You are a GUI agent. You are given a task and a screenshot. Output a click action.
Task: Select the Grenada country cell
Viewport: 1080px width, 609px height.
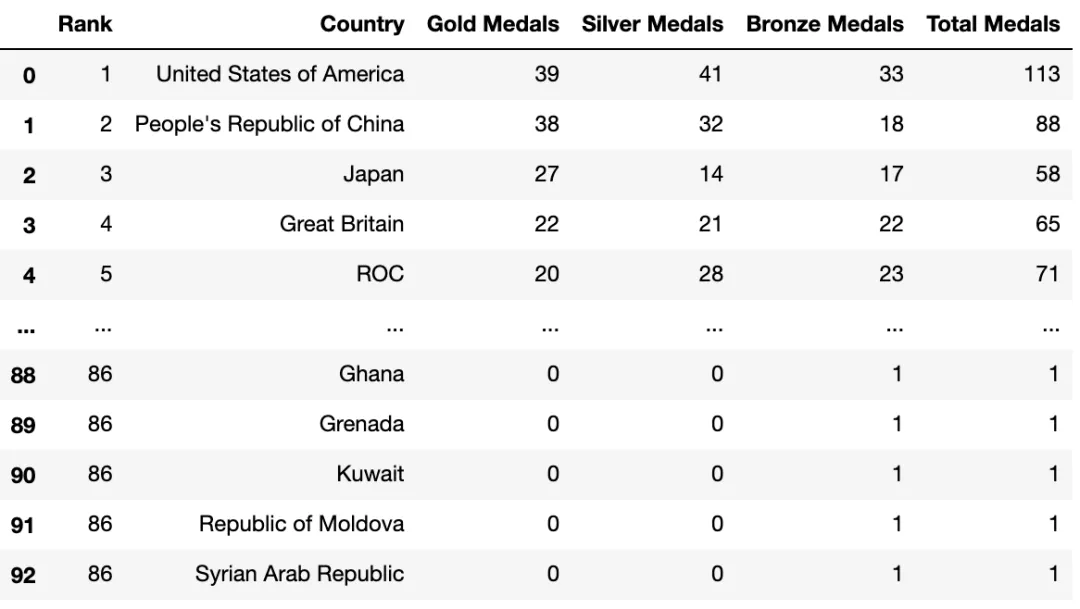(x=362, y=424)
